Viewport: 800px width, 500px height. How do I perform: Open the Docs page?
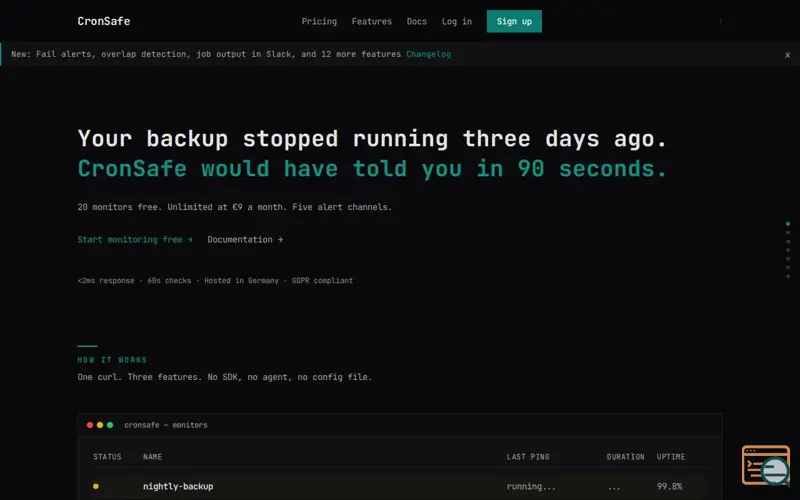click(416, 21)
